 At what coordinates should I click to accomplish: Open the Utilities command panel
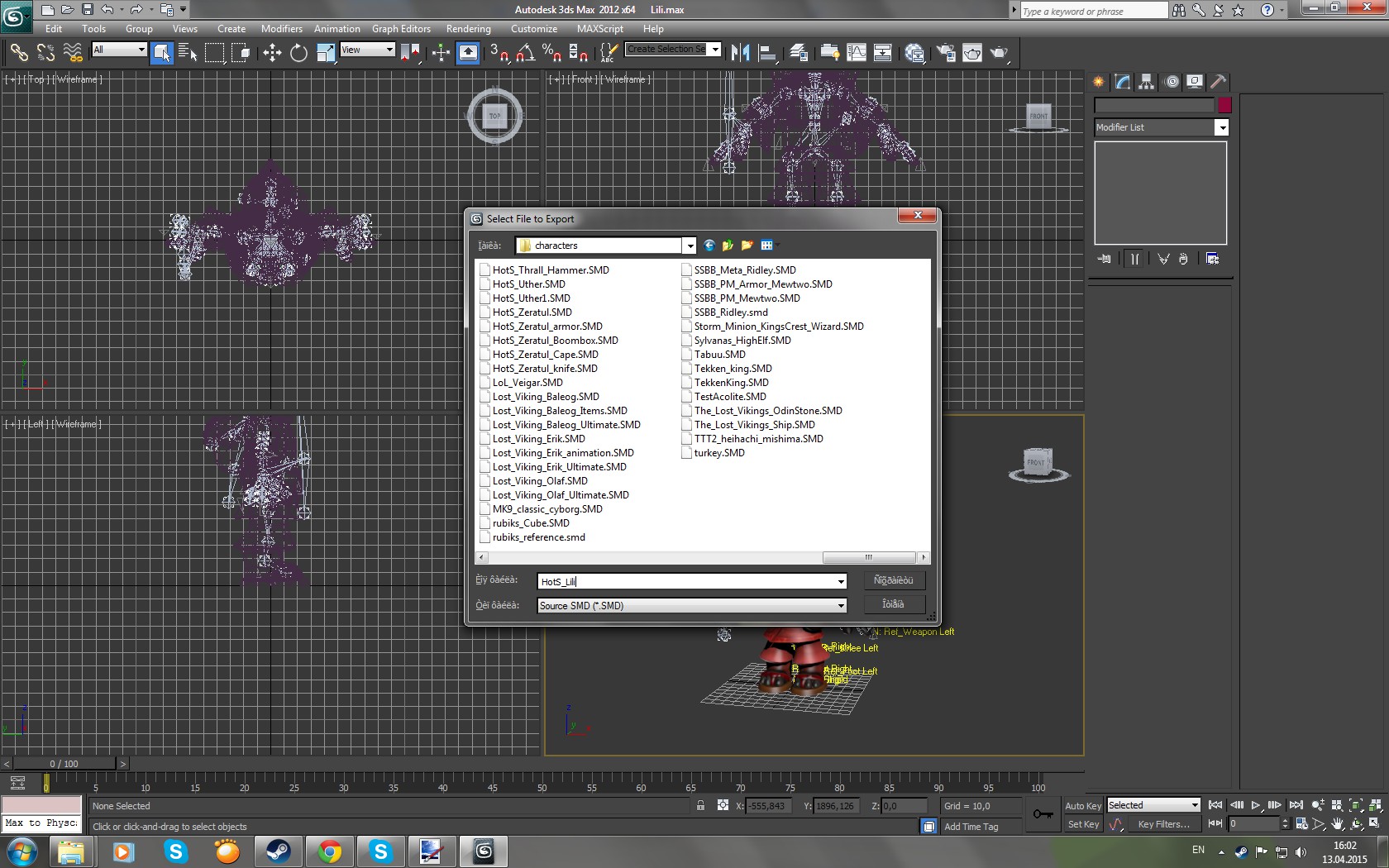(x=1218, y=82)
